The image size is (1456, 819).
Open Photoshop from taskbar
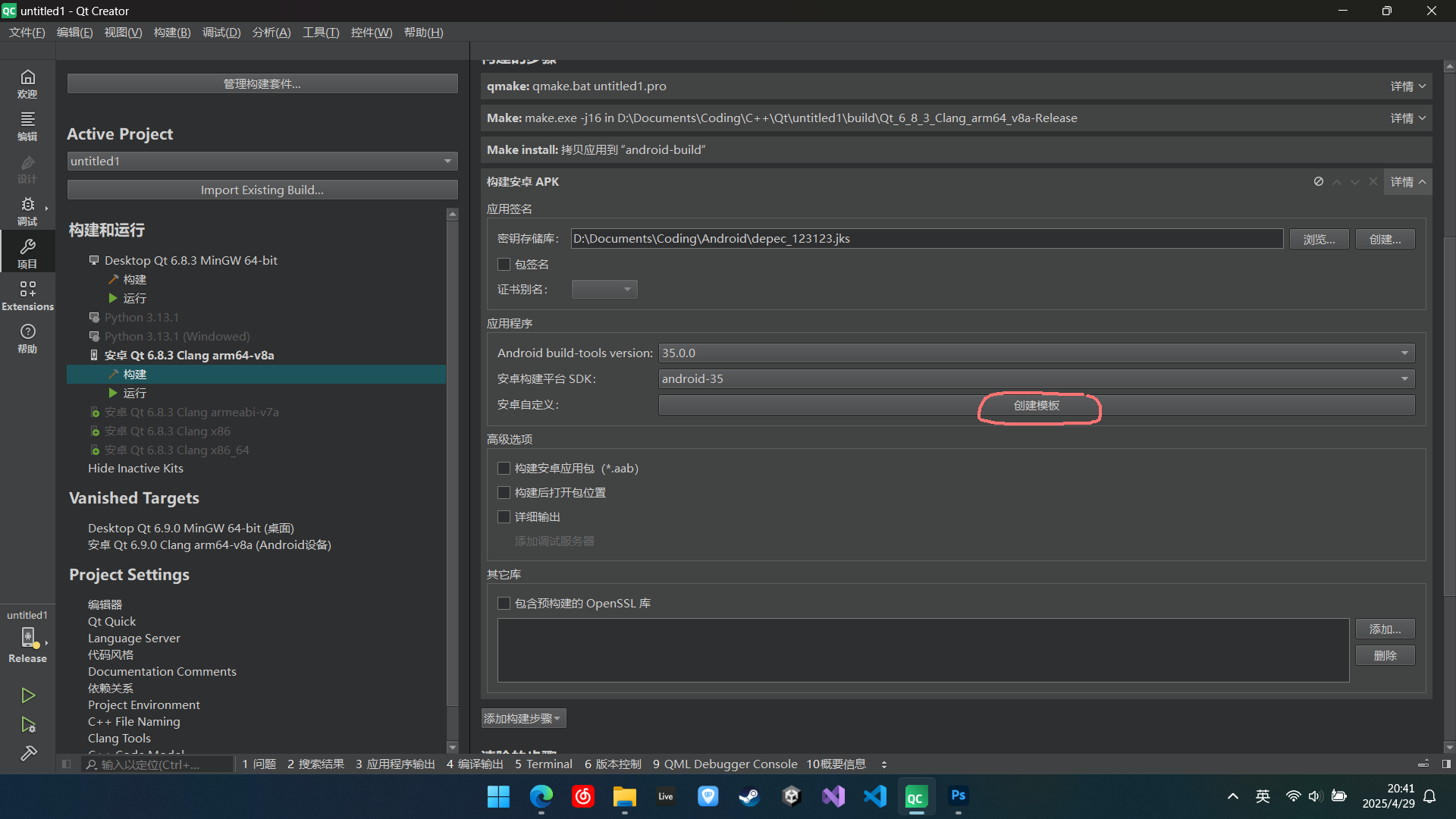[x=958, y=796]
